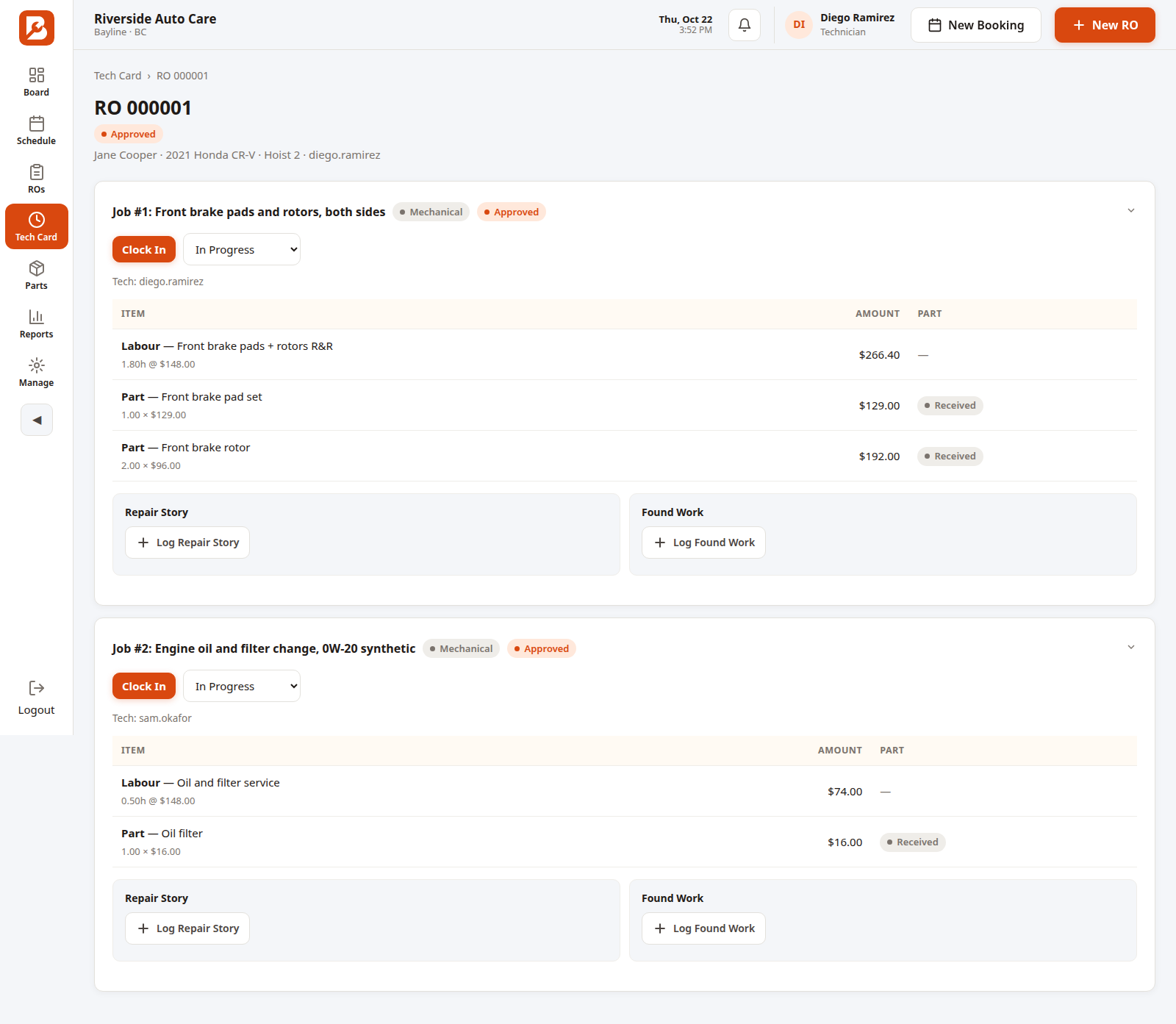Go to the Schedule page
This screenshot has width=1176, height=1024.
point(36,131)
